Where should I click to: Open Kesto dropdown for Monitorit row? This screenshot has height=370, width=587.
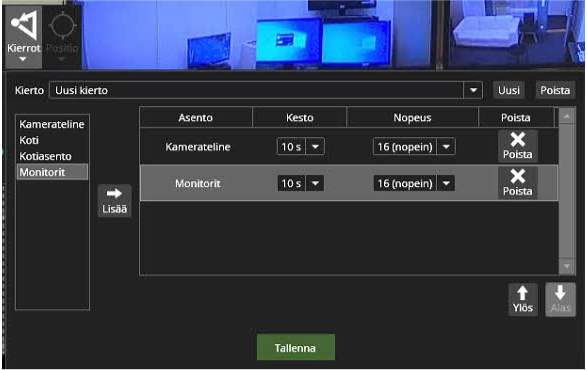[x=315, y=183]
